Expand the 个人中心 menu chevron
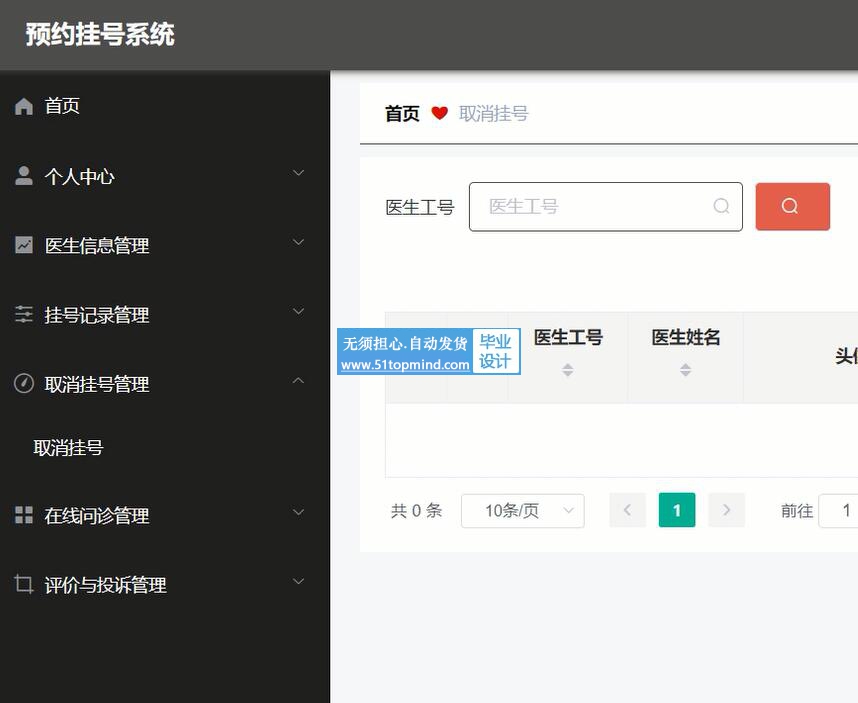 (298, 173)
